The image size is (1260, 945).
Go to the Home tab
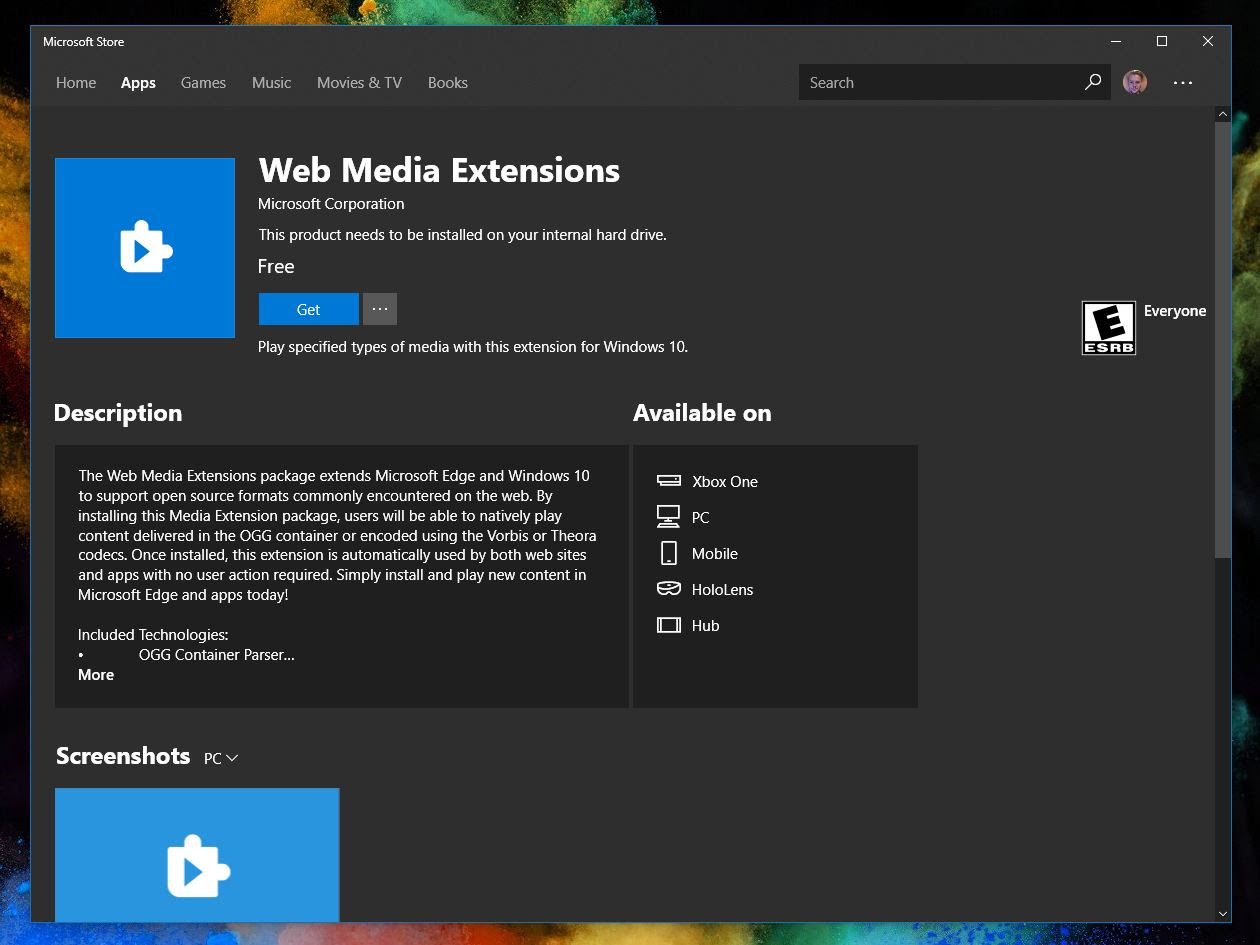(x=76, y=83)
